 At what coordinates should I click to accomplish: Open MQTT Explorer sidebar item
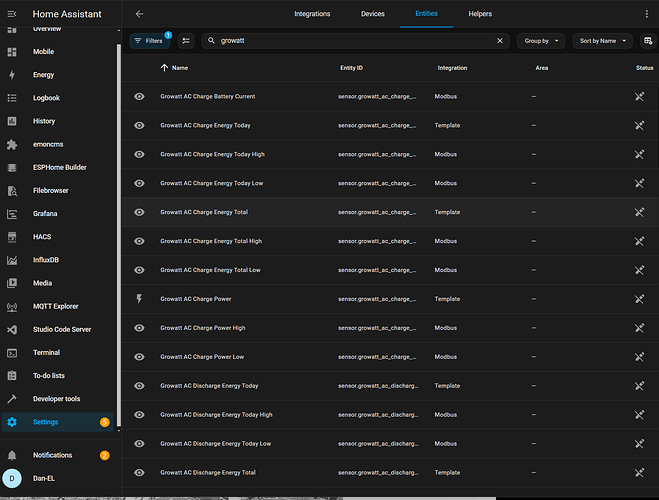(x=55, y=306)
